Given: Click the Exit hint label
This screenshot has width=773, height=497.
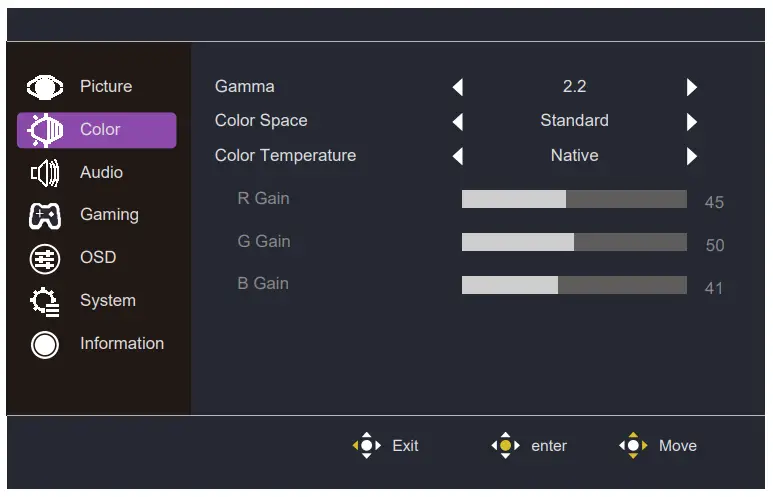Looking at the screenshot, I should point(405,446).
